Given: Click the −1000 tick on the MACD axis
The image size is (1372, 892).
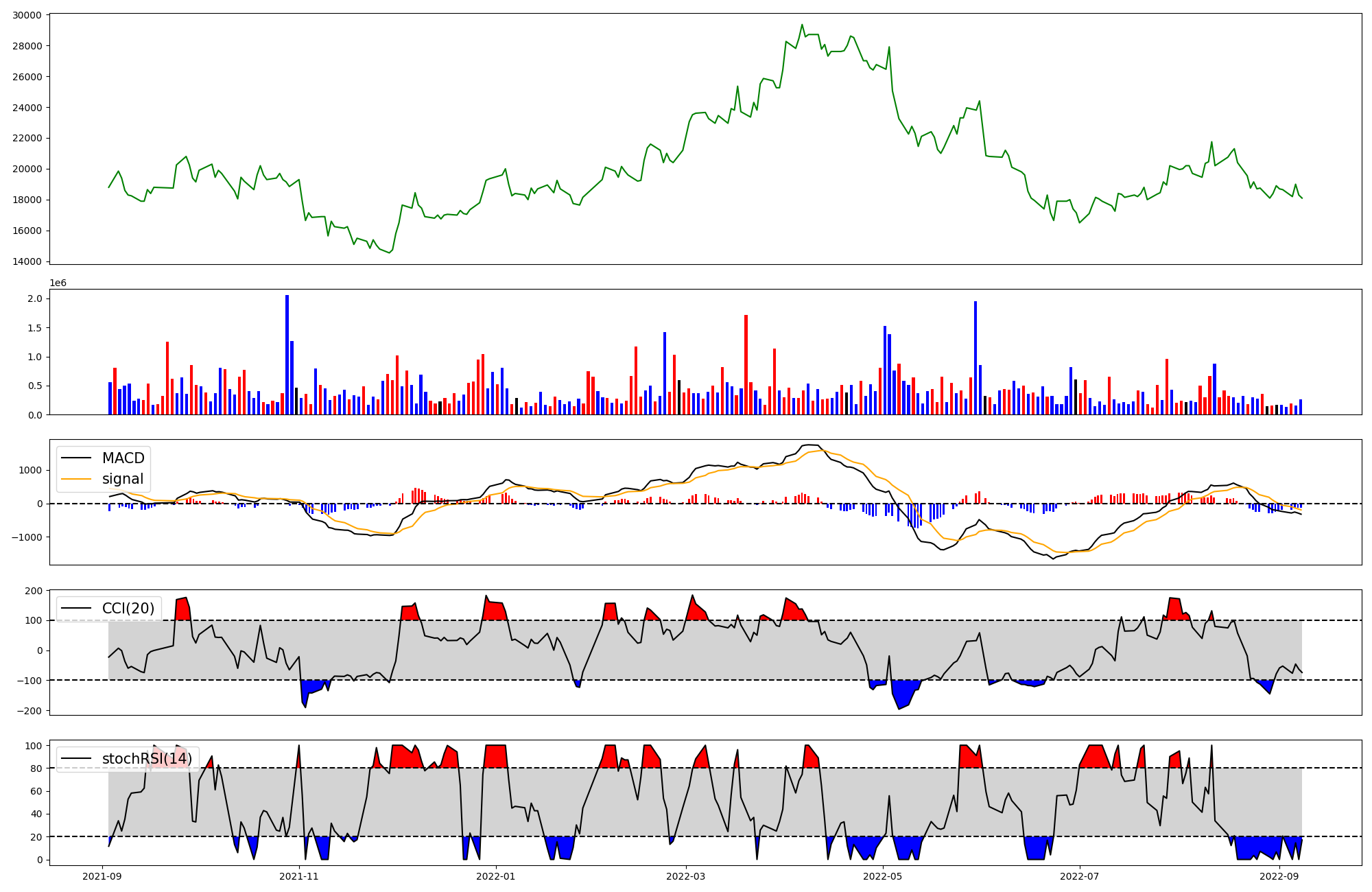Looking at the screenshot, I should [26, 537].
